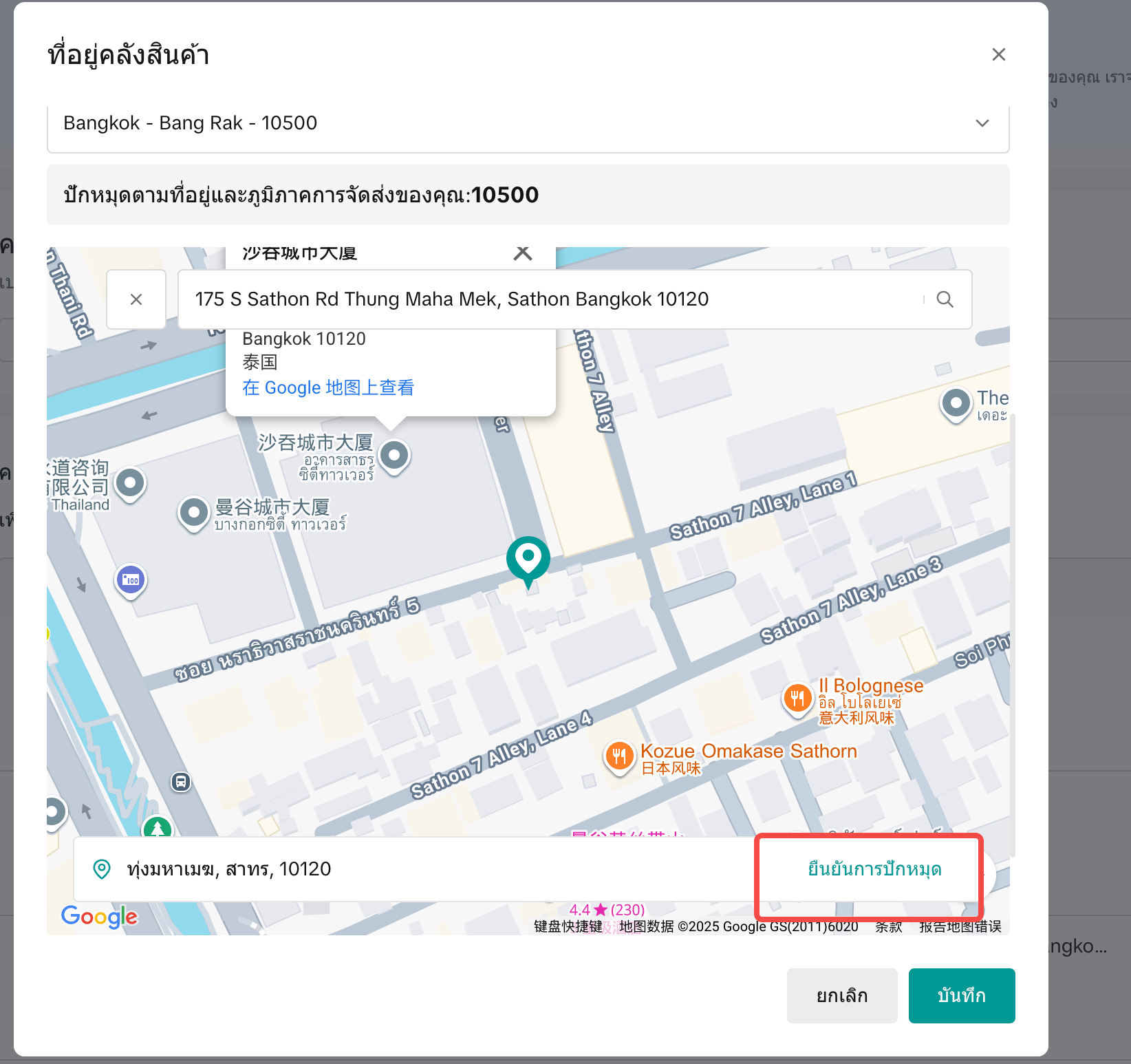Click the Sathon 7 Alley, Lane 3 label
The height and width of the screenshot is (1064, 1131).
click(x=851, y=599)
